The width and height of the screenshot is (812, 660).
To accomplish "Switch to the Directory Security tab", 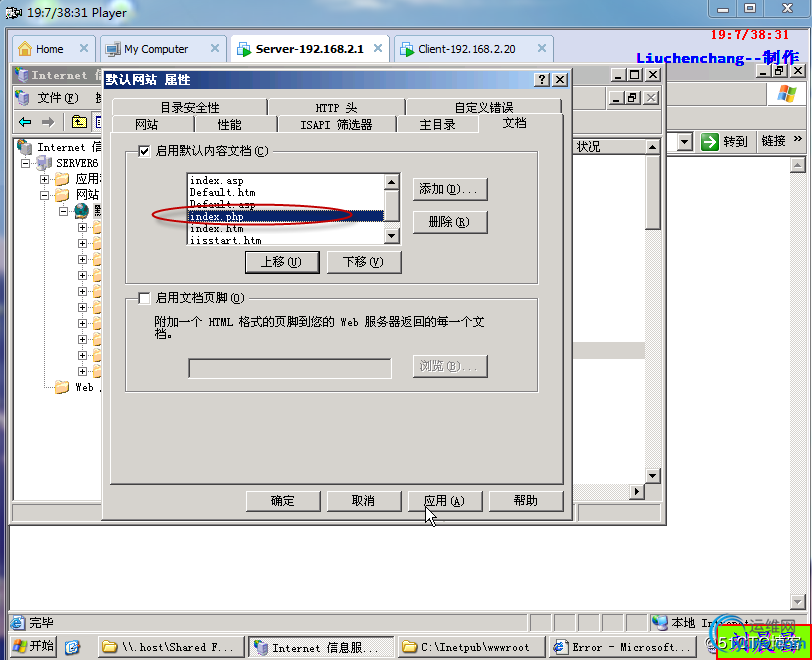I will pos(190,107).
